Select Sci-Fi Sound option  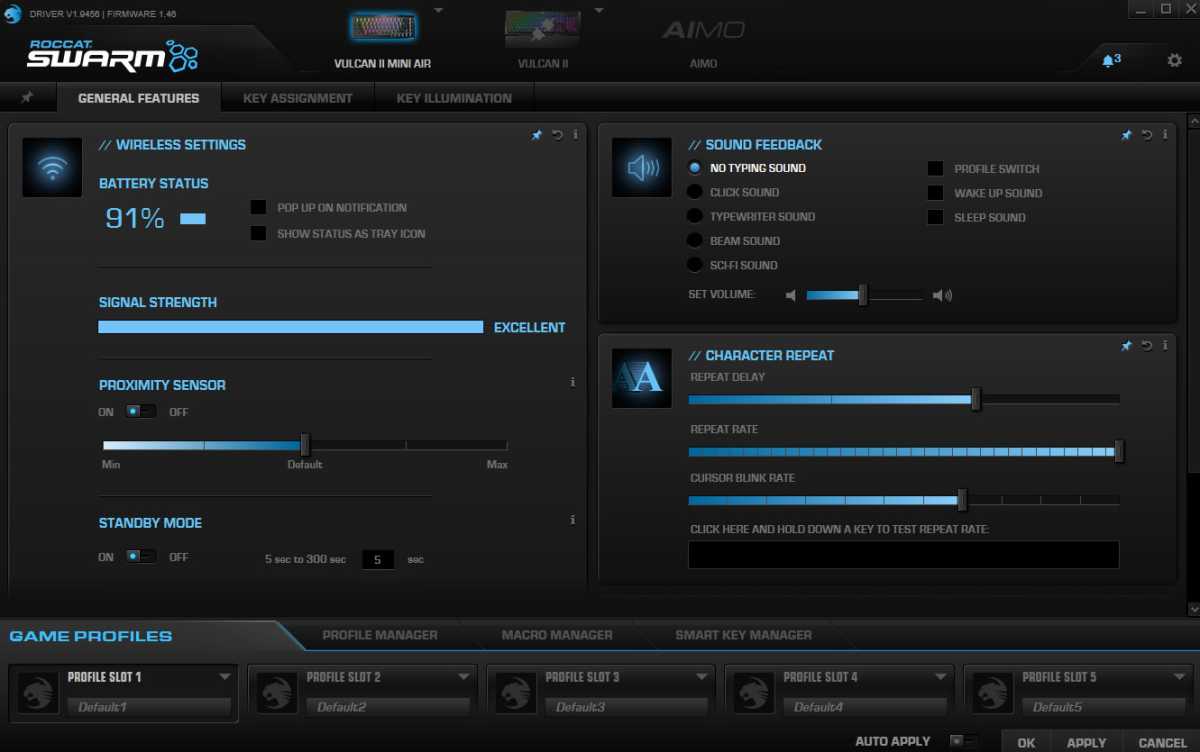coord(694,265)
